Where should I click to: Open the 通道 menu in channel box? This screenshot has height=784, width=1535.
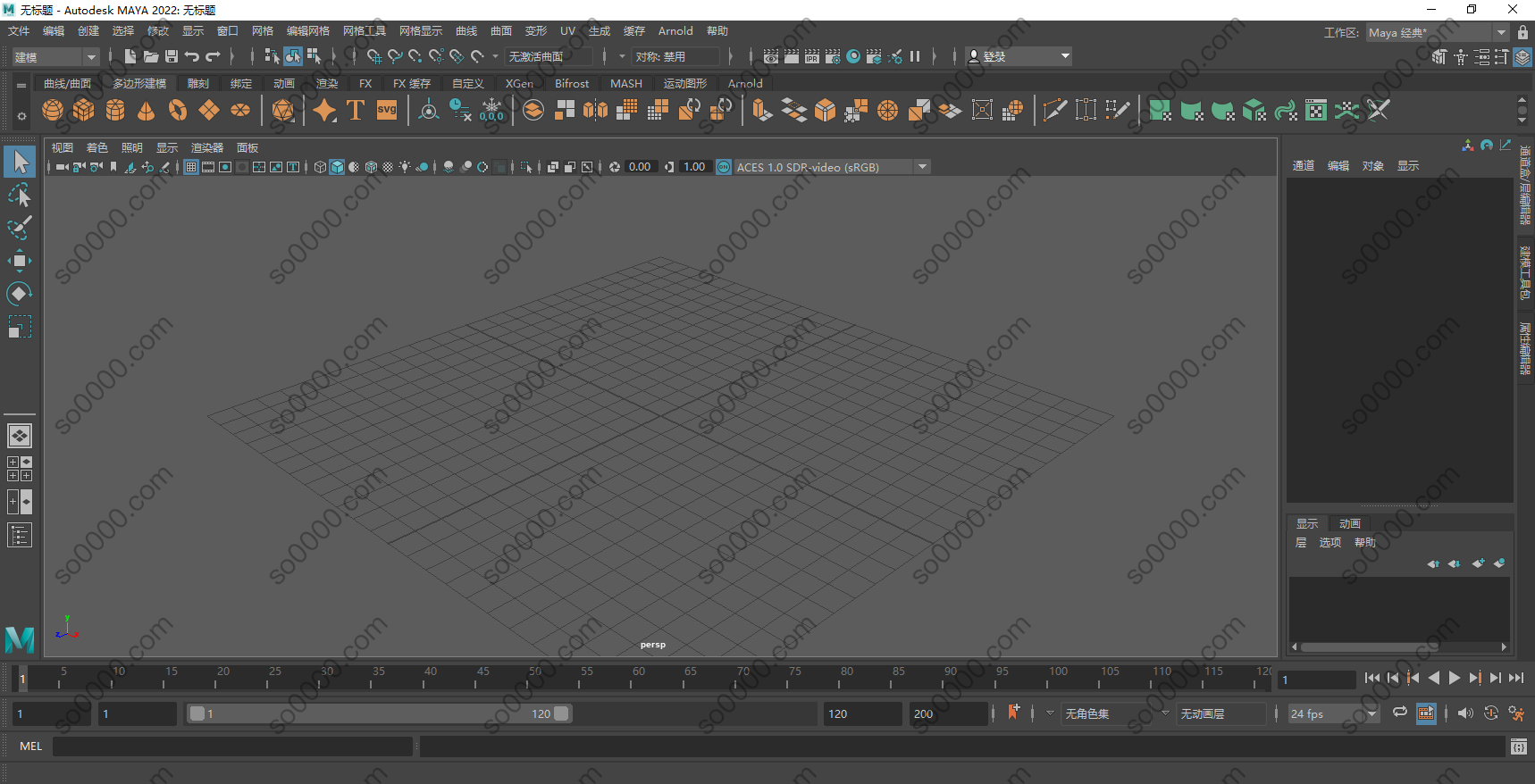[1304, 165]
